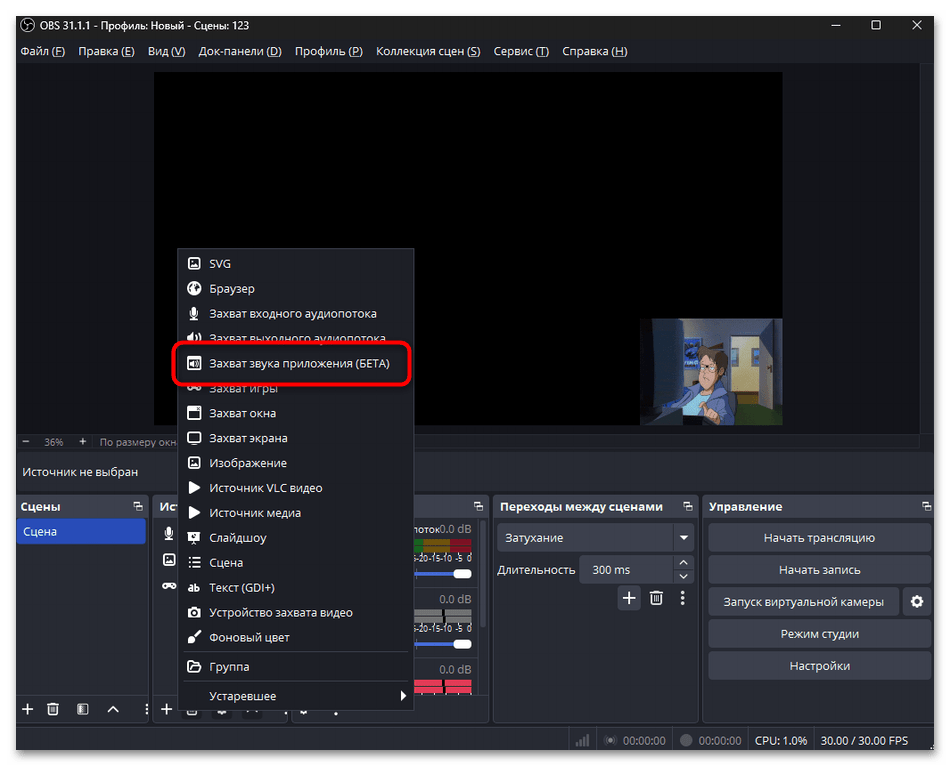This screenshot has width=950, height=766.
Task: Select Захват окна source
Action: [296, 413]
